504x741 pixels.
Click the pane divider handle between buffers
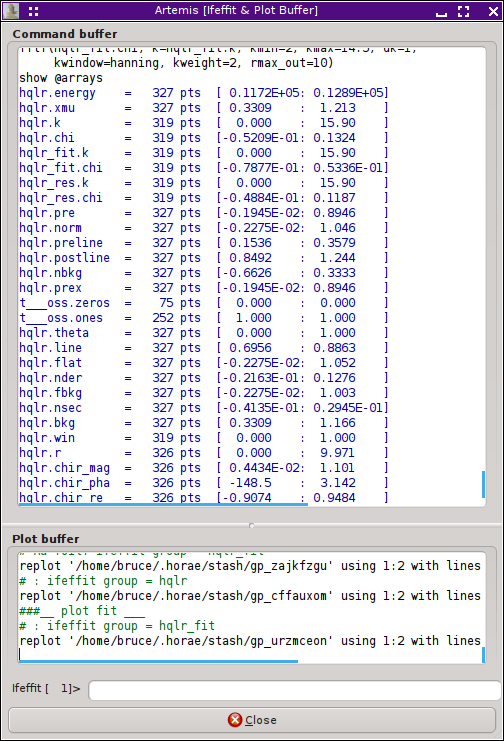(252, 525)
